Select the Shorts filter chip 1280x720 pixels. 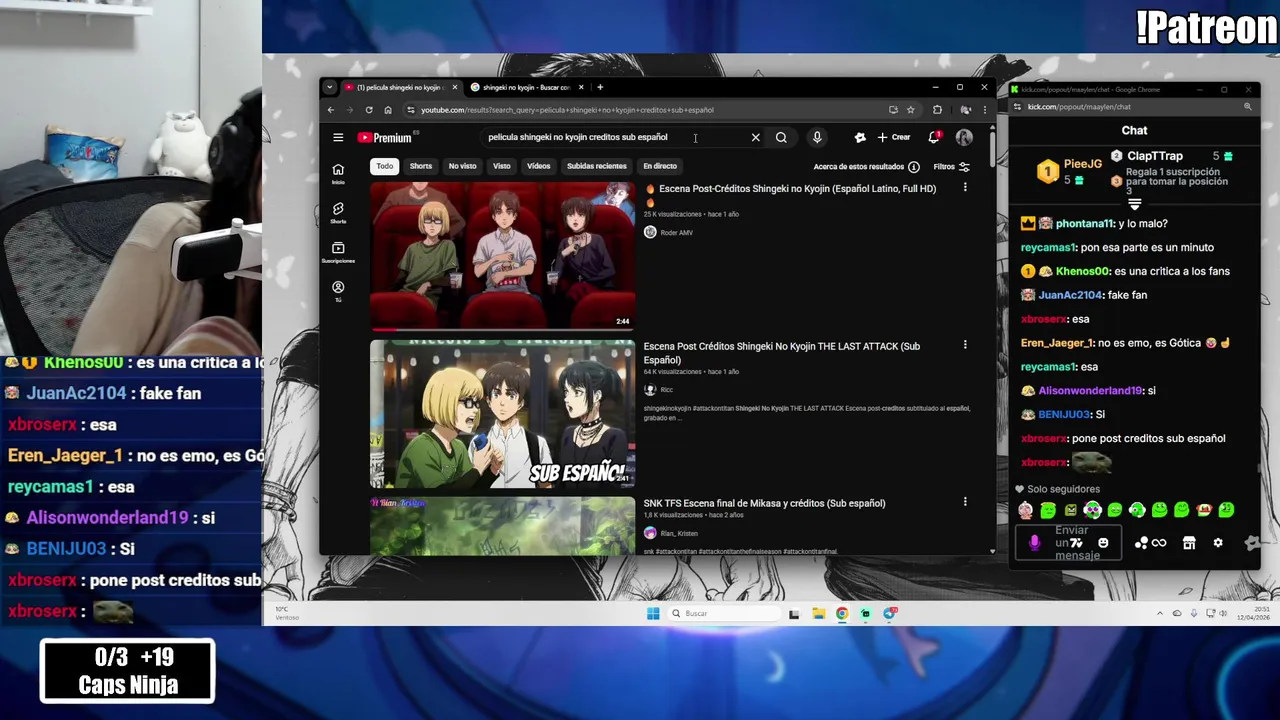(421, 166)
